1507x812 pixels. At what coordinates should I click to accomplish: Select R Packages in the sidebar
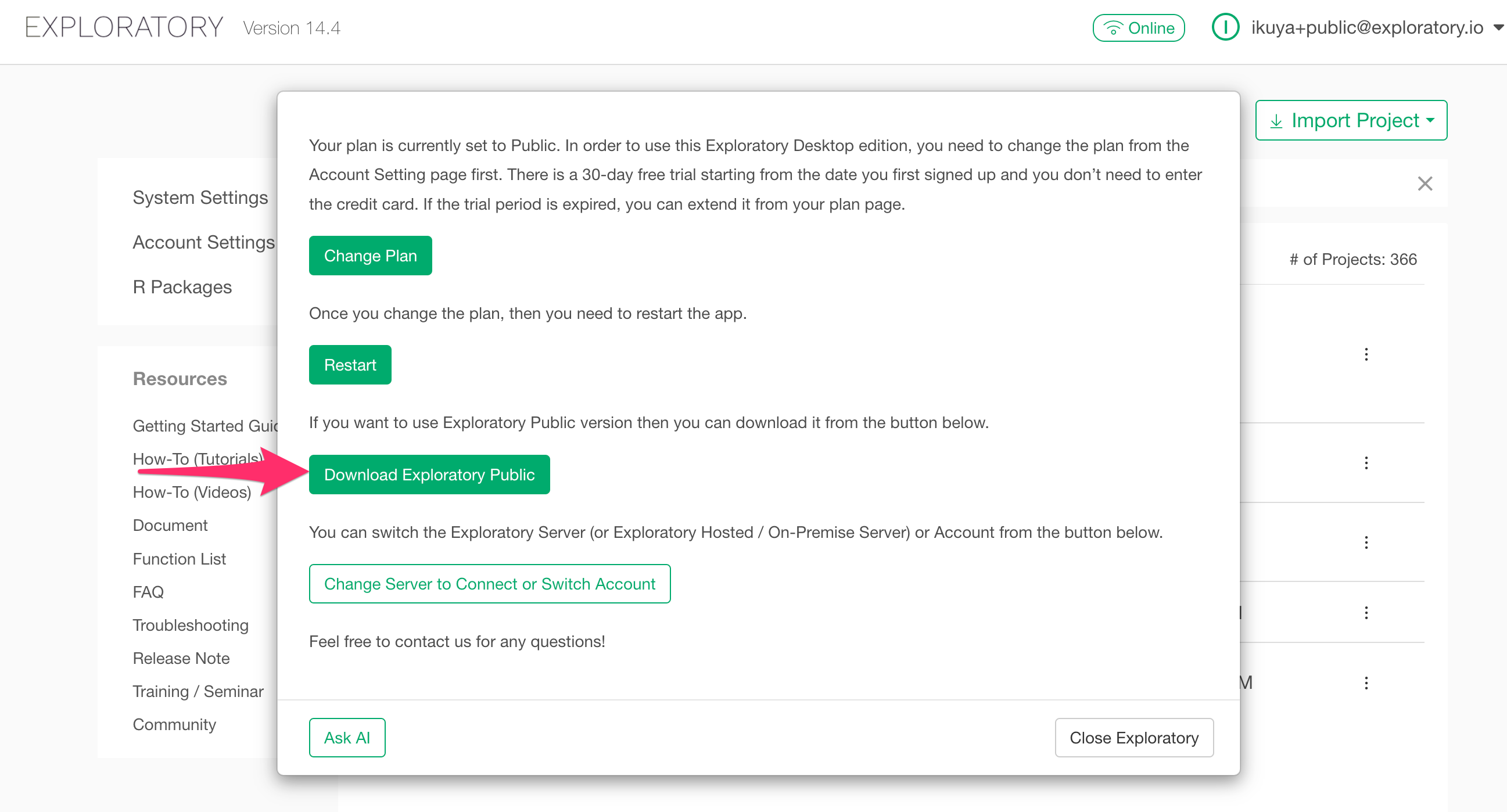[x=182, y=288]
